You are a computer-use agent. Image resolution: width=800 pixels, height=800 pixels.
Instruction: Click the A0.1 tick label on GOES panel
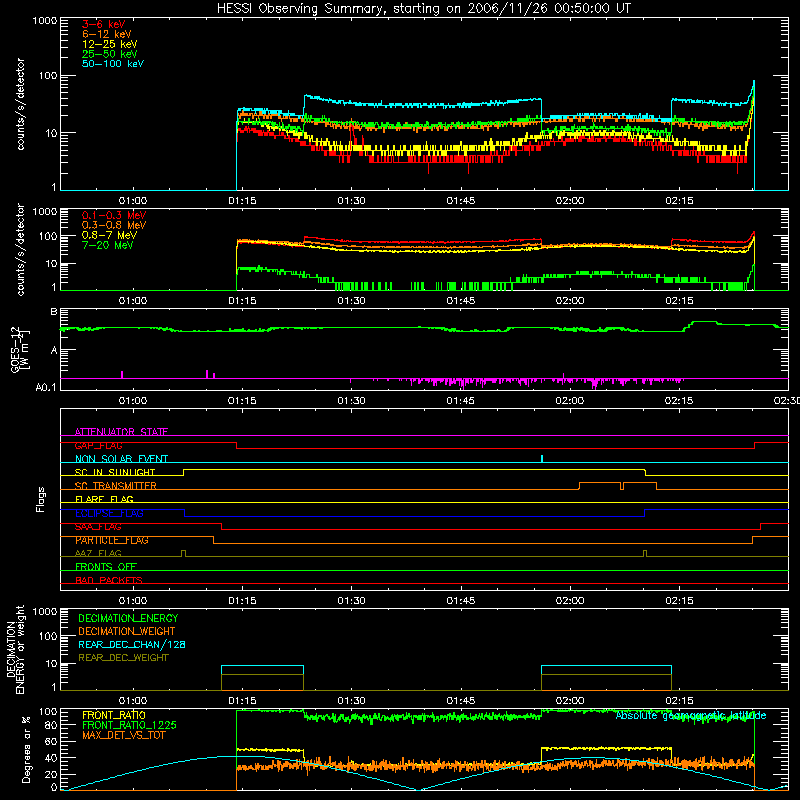coord(46,387)
